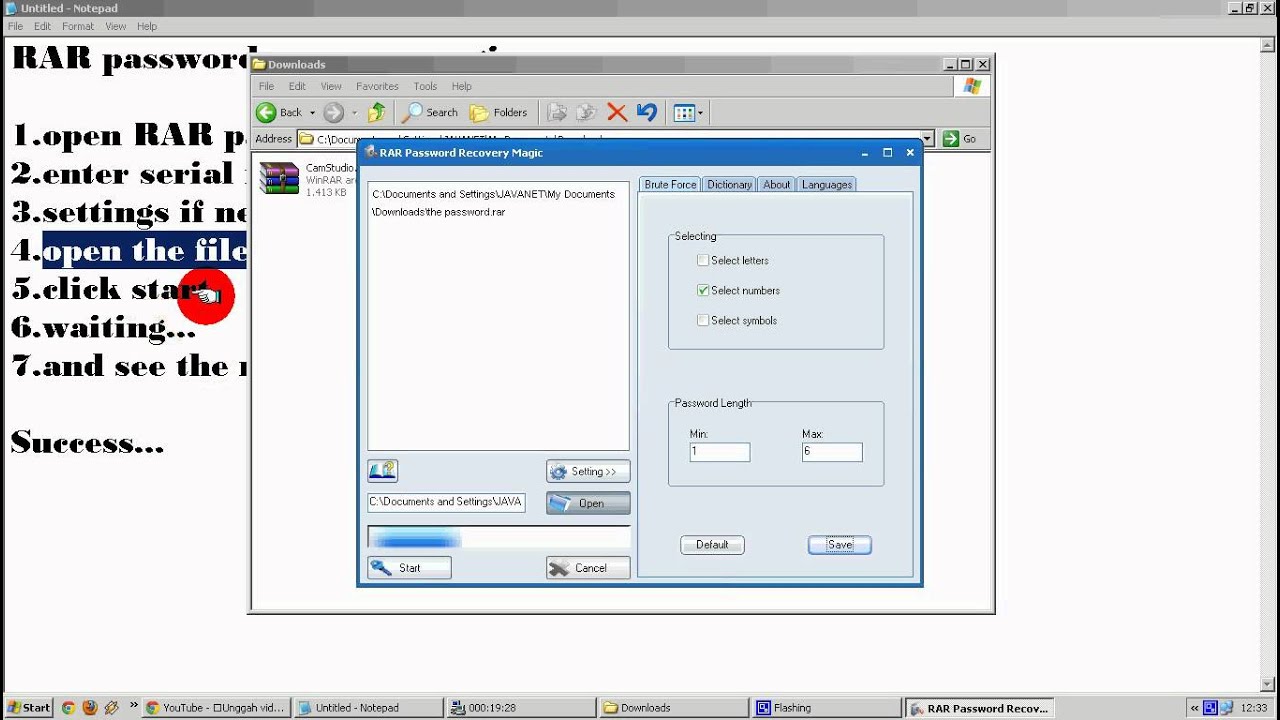Enable the Select letters checkbox
The width and height of the screenshot is (1280, 720).
(x=703, y=260)
